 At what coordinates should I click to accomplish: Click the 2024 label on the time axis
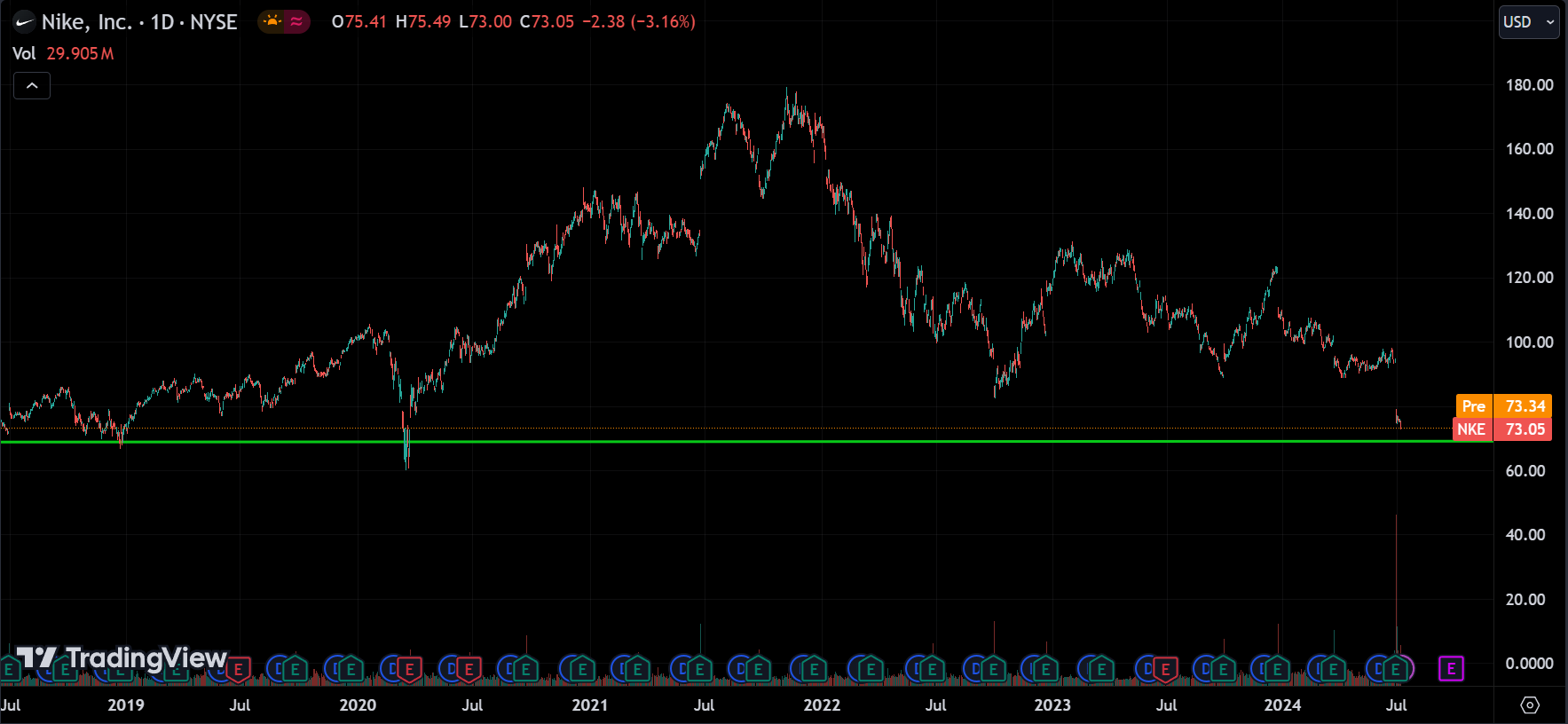(1282, 705)
